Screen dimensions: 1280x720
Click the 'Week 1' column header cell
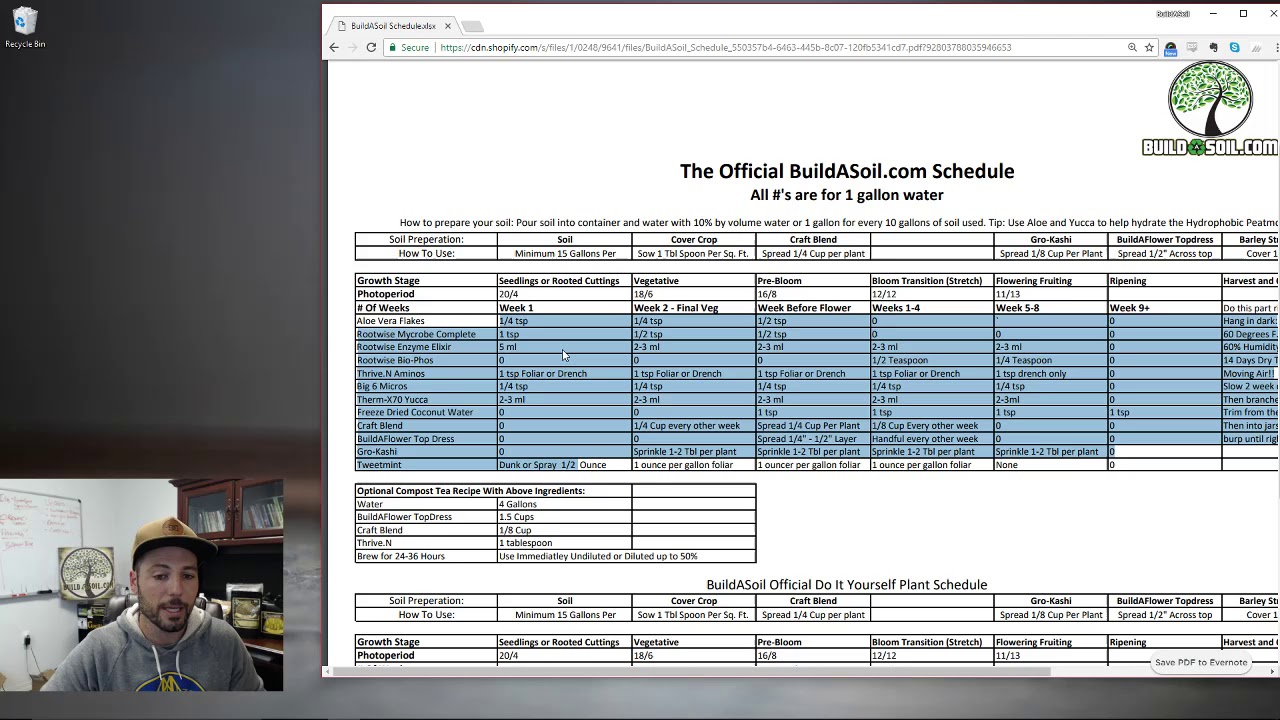(564, 308)
